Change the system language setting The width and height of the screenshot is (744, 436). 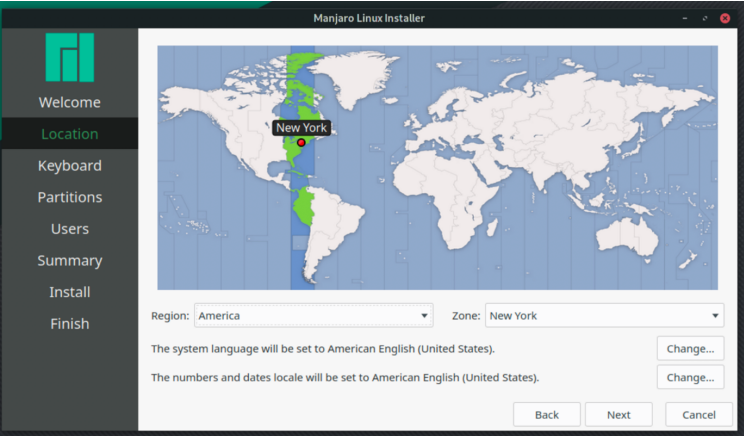pos(690,349)
